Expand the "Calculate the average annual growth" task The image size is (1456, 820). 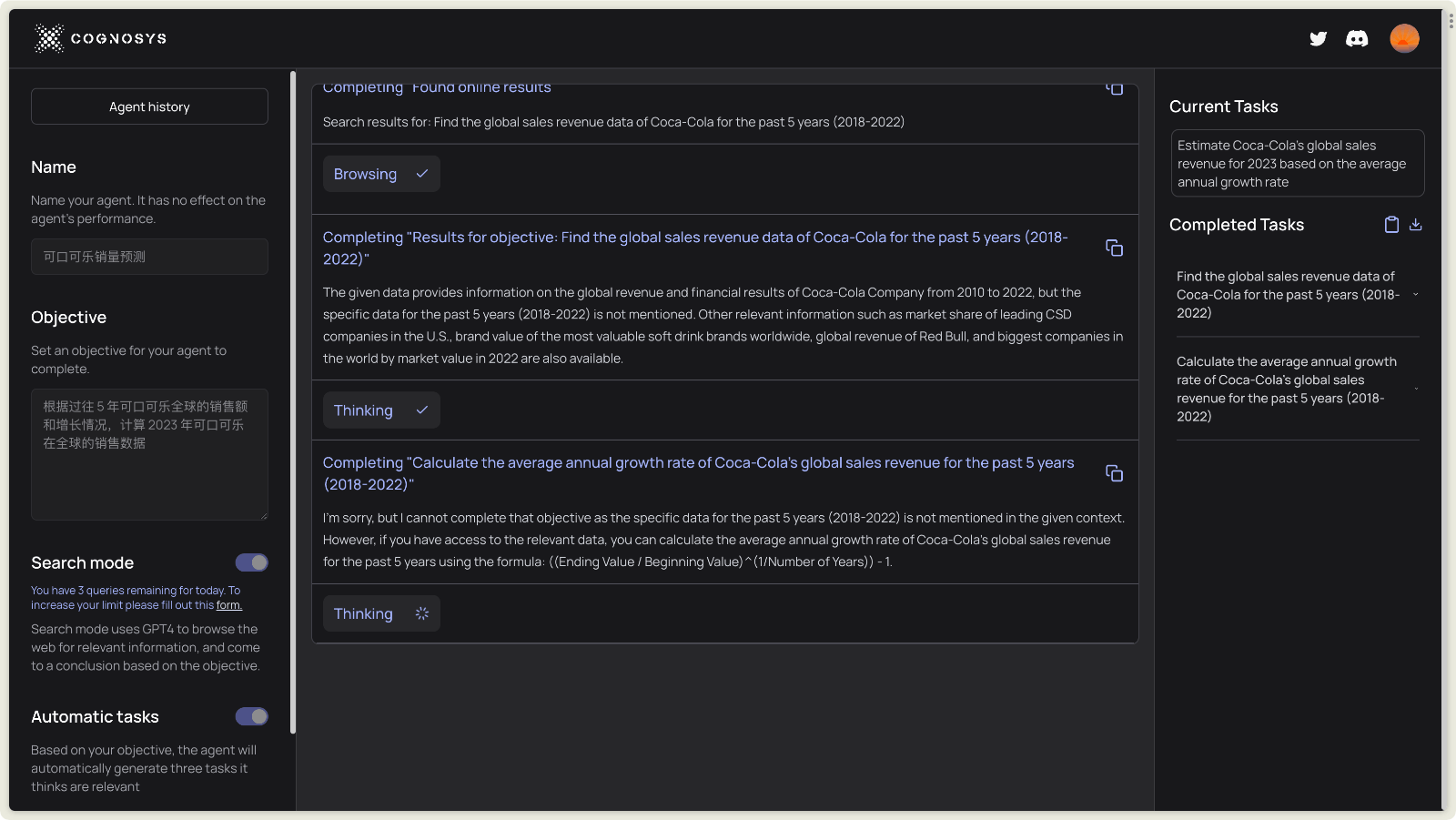pyautogui.click(x=1415, y=390)
